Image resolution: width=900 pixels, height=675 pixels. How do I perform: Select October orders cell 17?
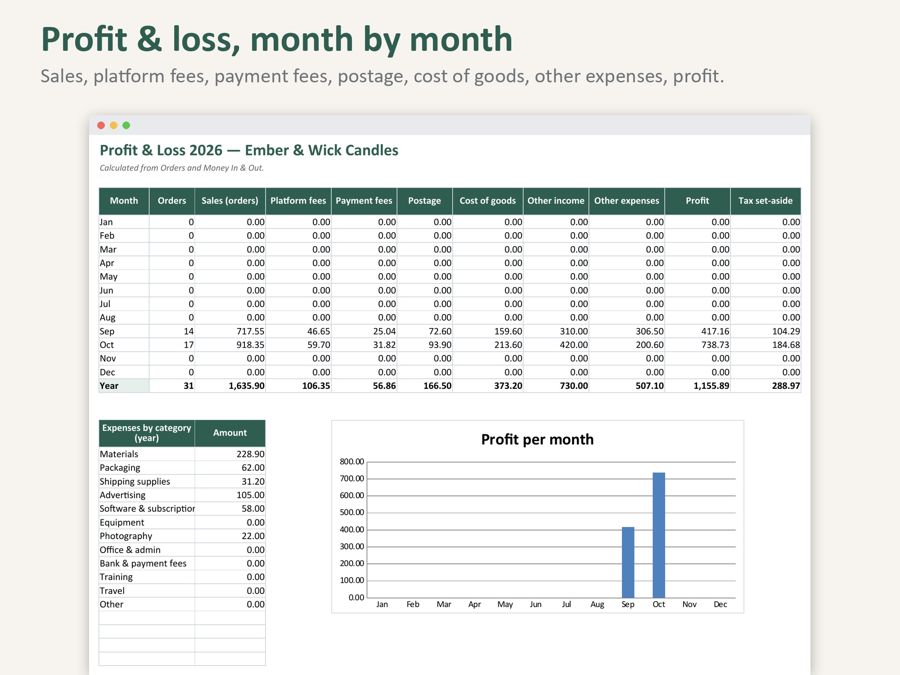(x=172, y=345)
